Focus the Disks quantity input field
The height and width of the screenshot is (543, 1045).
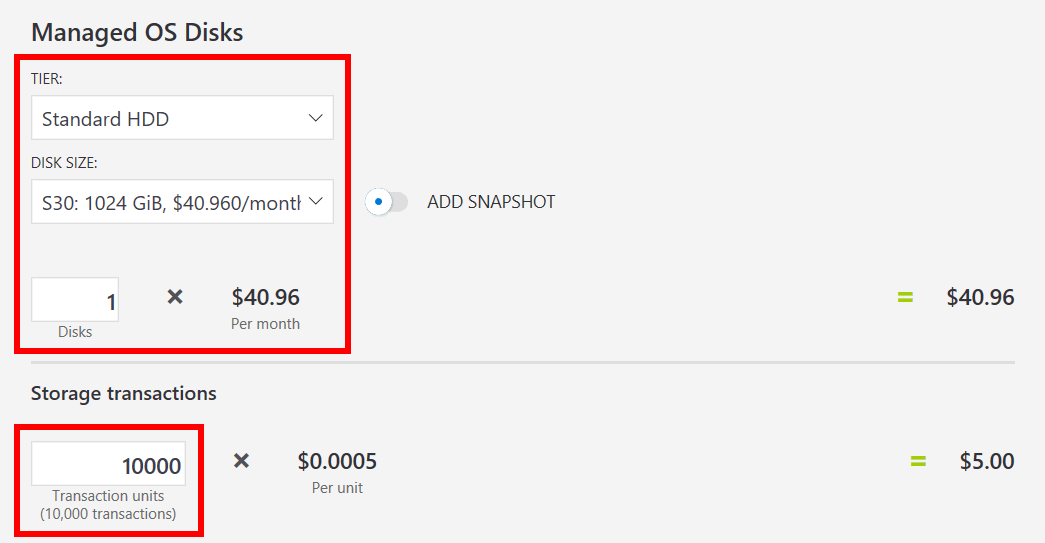(x=75, y=300)
